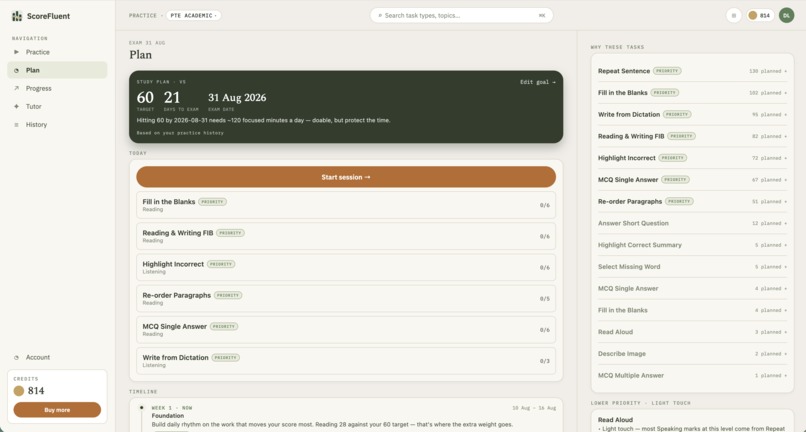Open the DL user avatar menu

(786, 15)
